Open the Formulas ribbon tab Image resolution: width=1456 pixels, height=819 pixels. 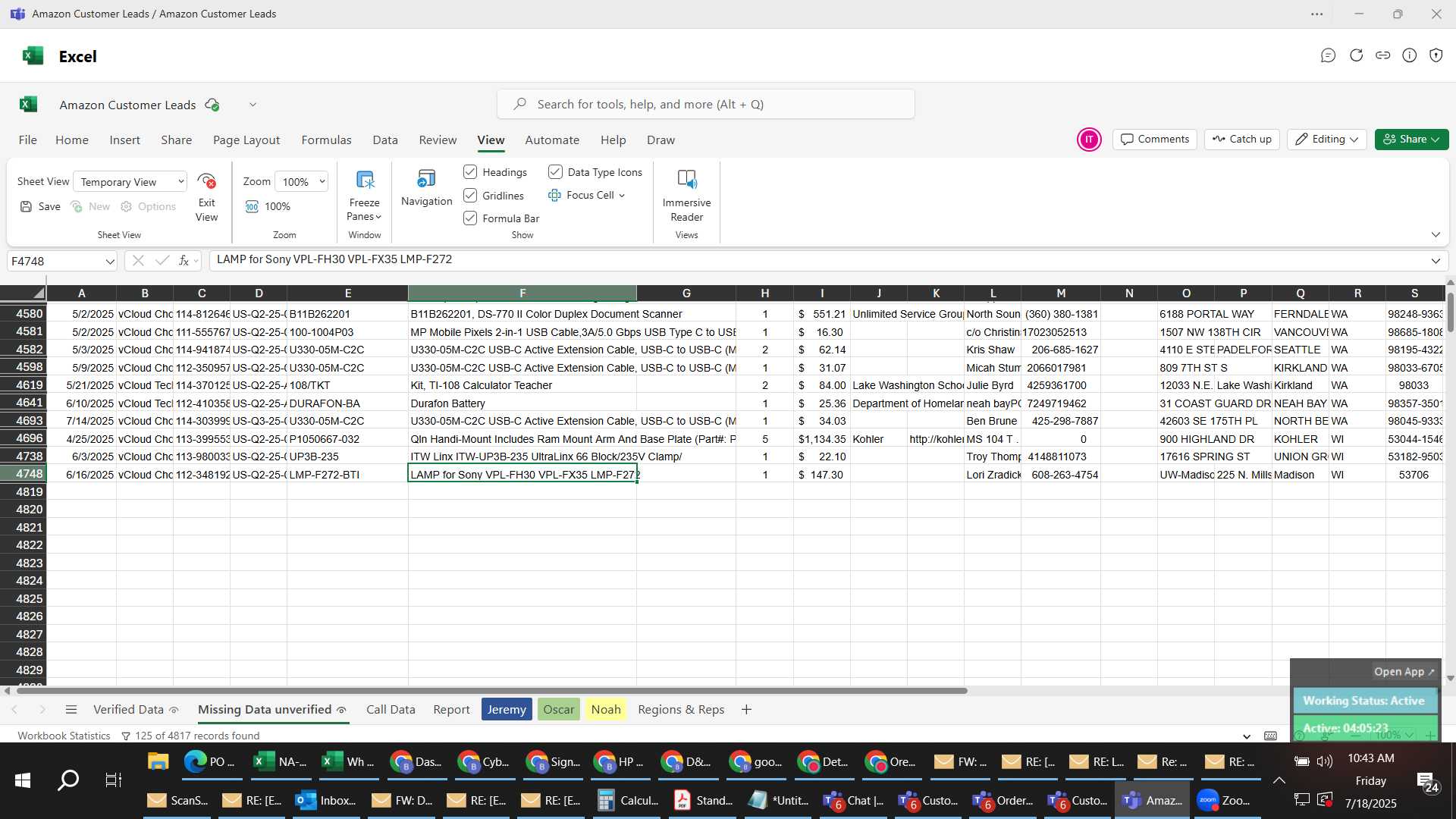[x=326, y=140]
